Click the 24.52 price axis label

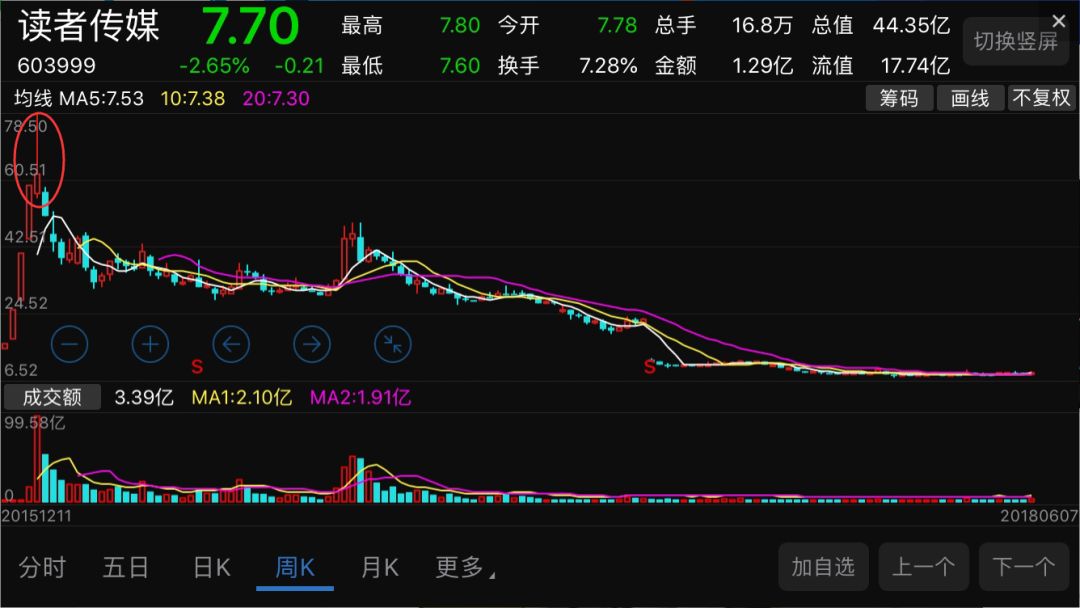point(25,303)
